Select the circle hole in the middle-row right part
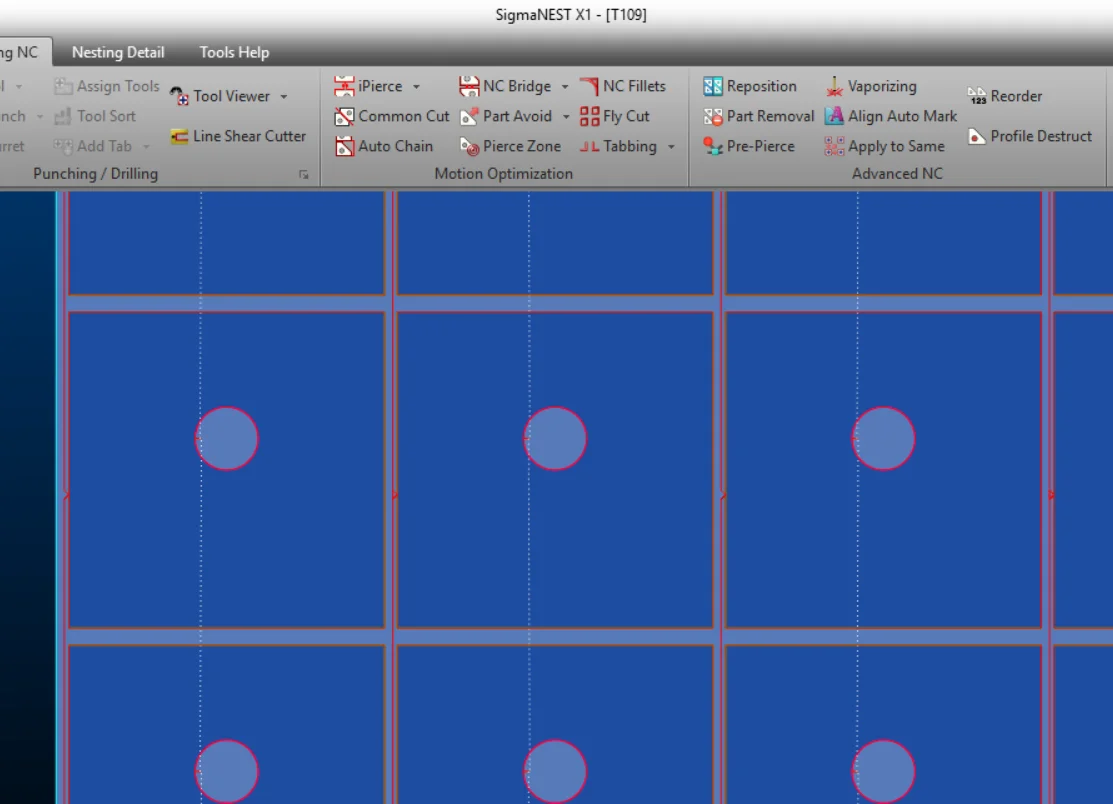 (x=884, y=439)
